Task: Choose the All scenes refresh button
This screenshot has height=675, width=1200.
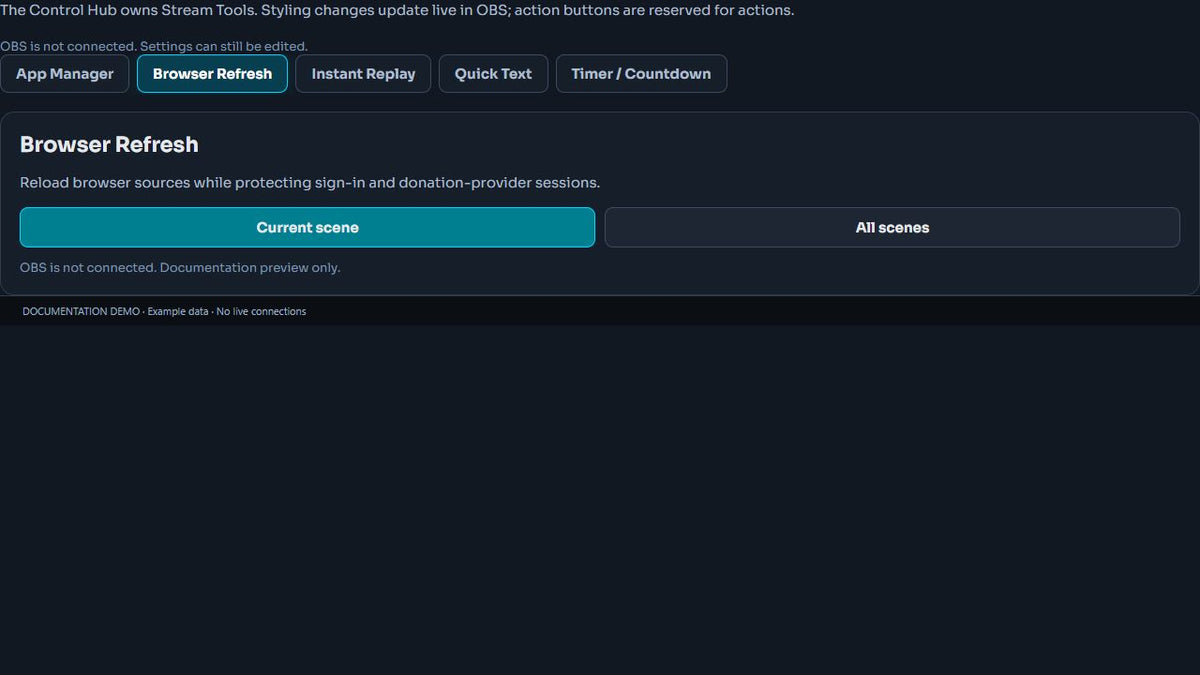Action: click(x=892, y=227)
